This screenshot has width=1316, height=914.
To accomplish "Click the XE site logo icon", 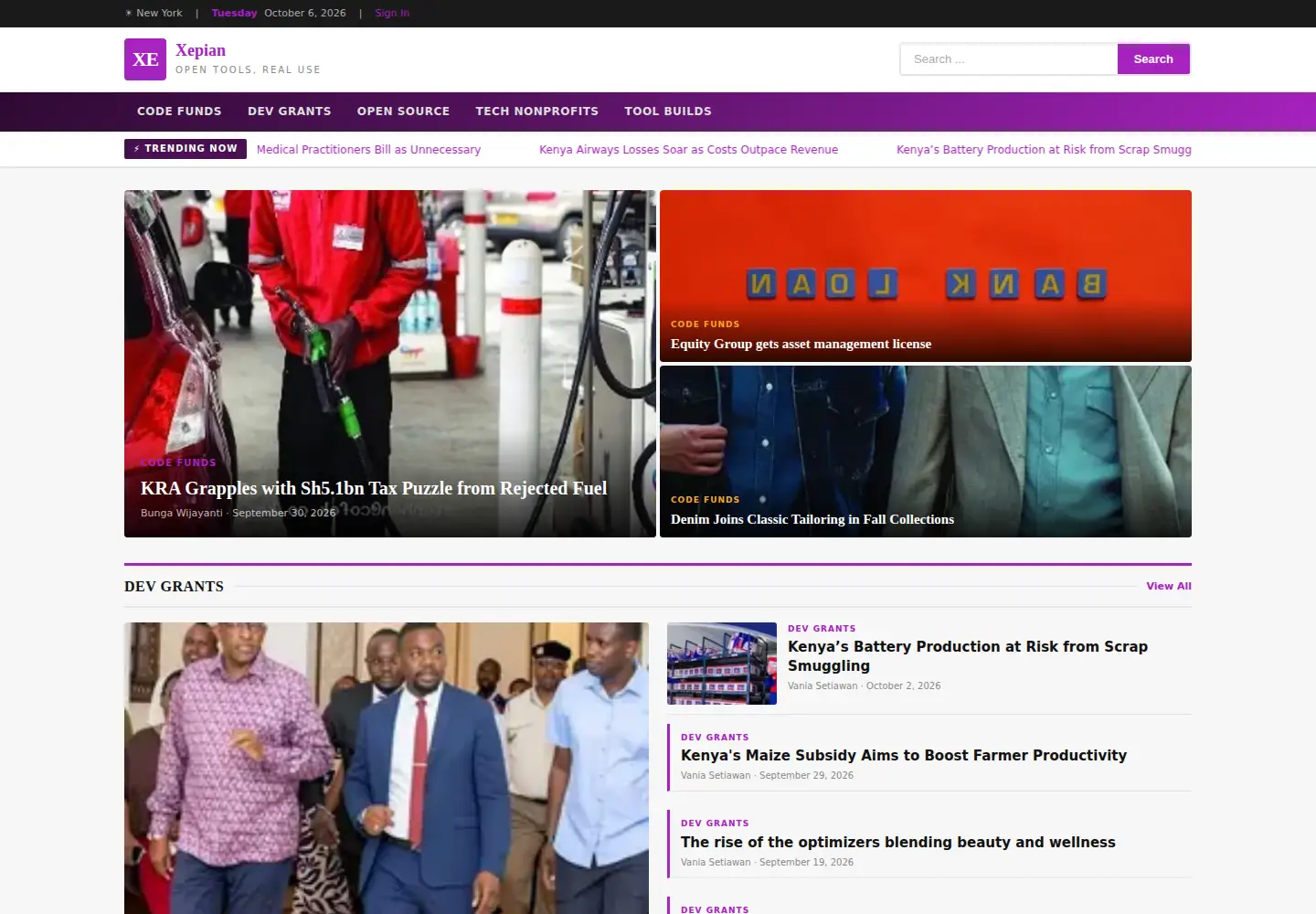I will (145, 59).
